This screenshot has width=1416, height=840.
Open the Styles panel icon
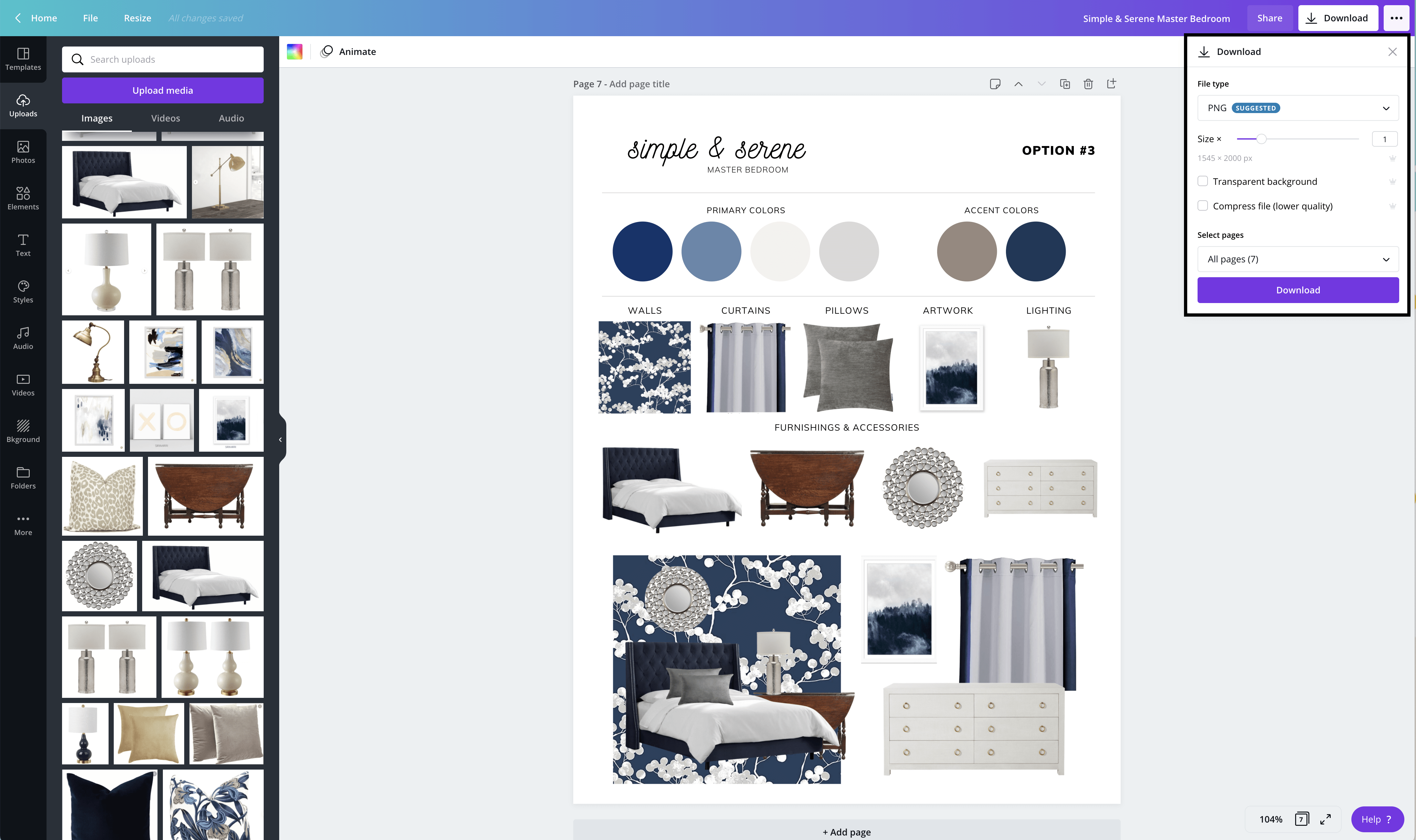coord(23,291)
